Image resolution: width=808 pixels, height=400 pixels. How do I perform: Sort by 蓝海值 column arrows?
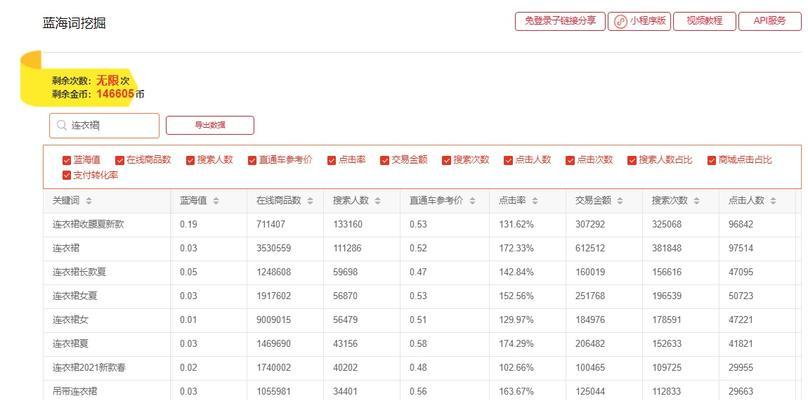point(215,201)
